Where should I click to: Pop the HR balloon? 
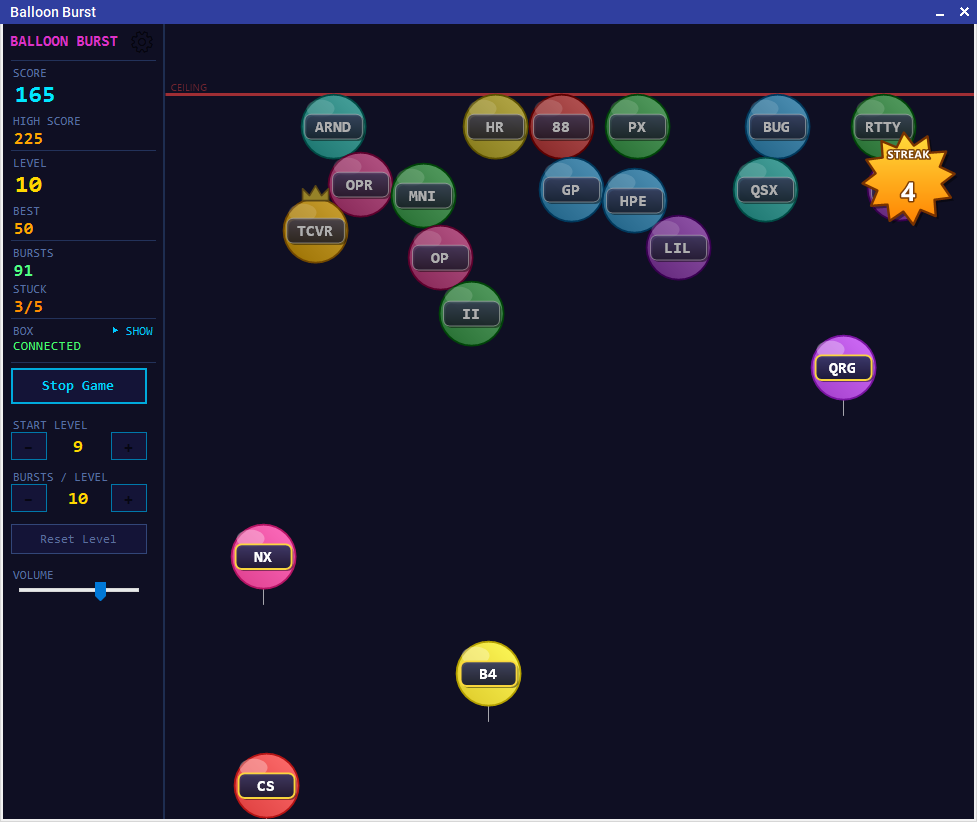(495, 127)
